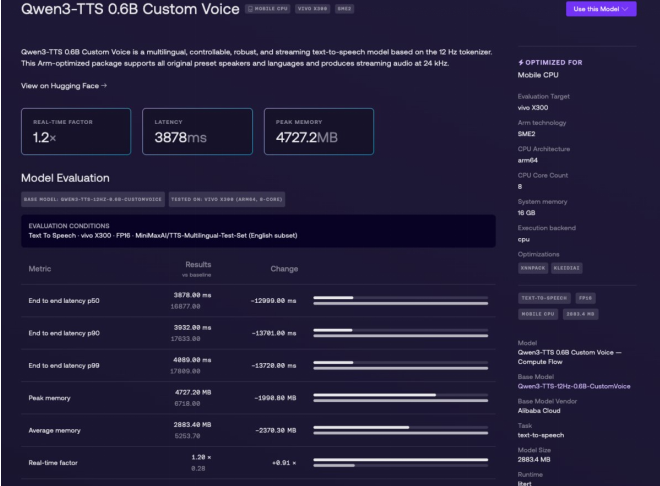This screenshot has height=486, width=660.
Task: Click the chip icon in Mobile CPU tag
Action: click(x=250, y=9)
